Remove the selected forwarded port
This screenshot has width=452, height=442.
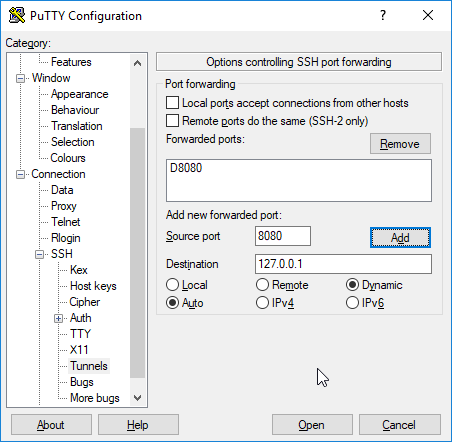400,144
